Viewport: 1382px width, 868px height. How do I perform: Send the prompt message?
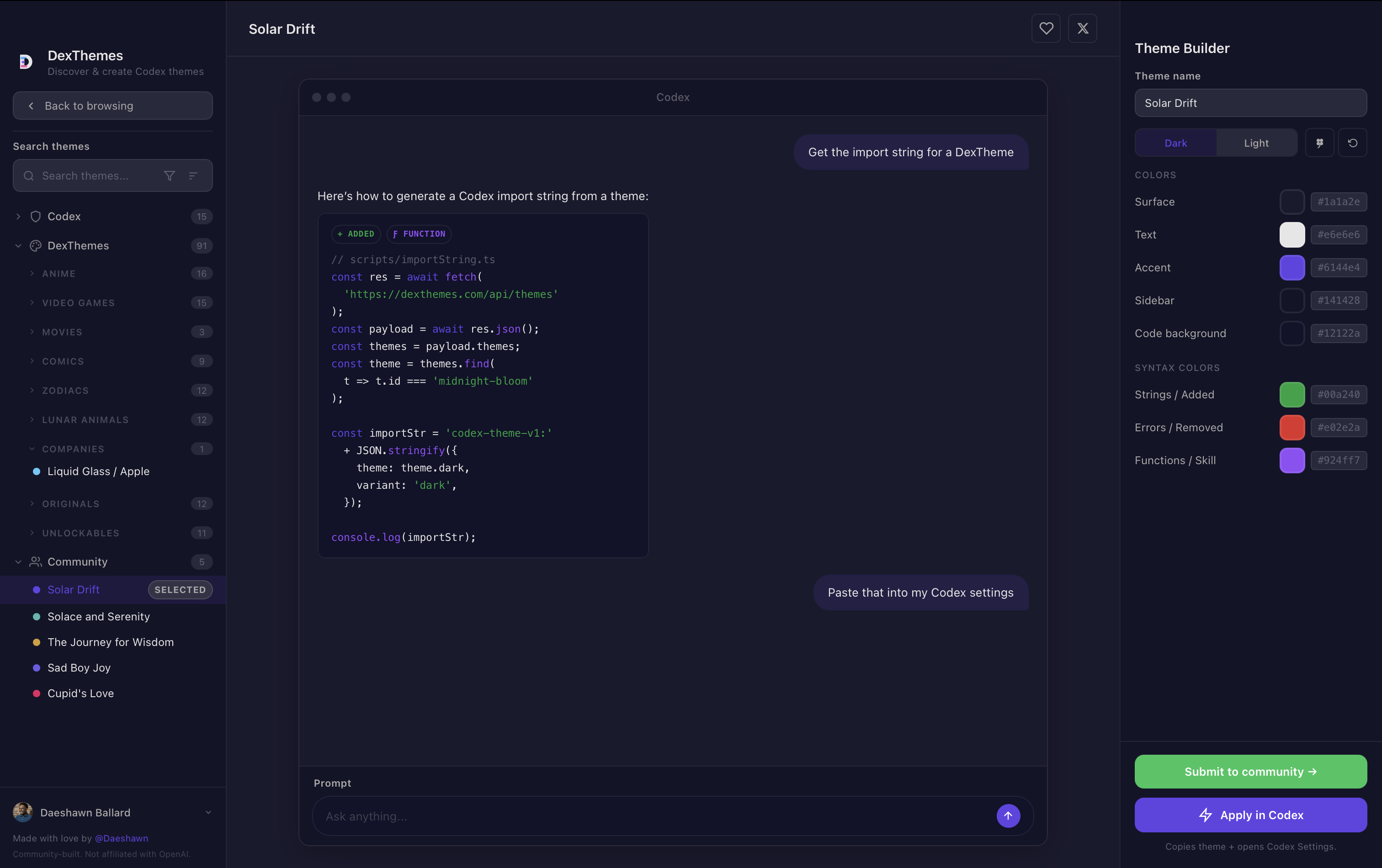(1008, 816)
